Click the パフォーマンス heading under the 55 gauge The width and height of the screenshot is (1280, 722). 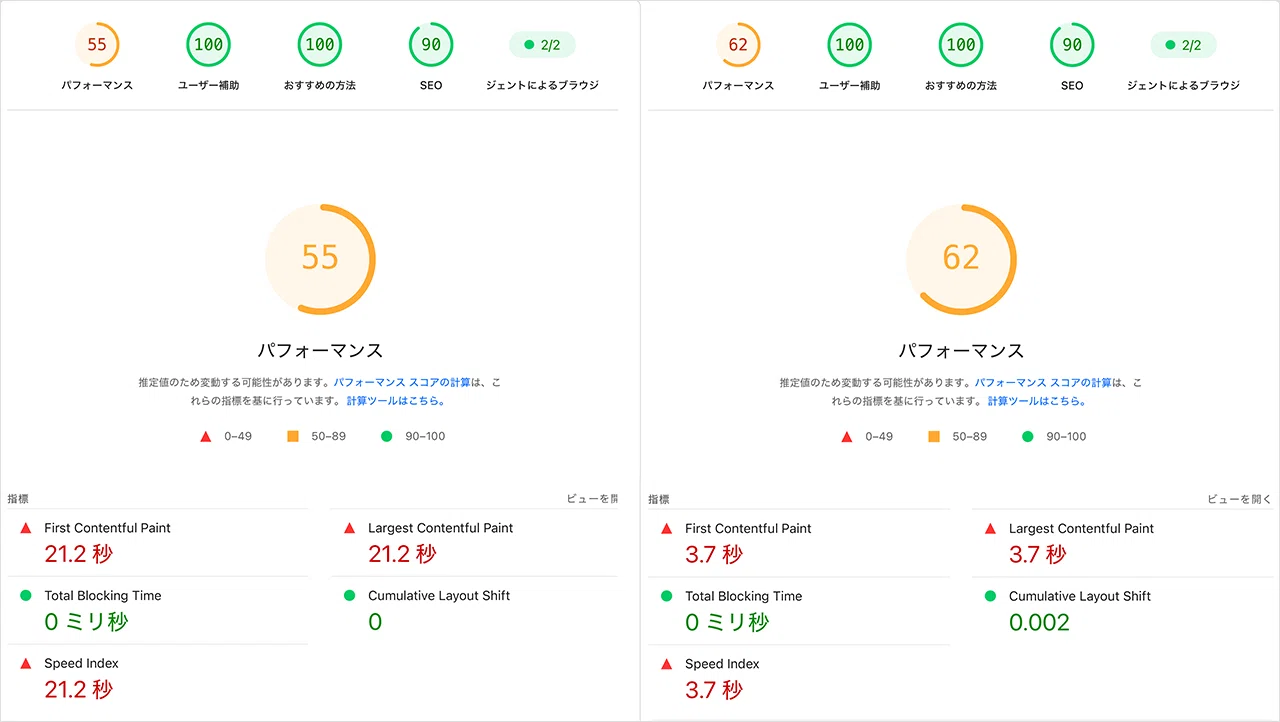point(320,351)
